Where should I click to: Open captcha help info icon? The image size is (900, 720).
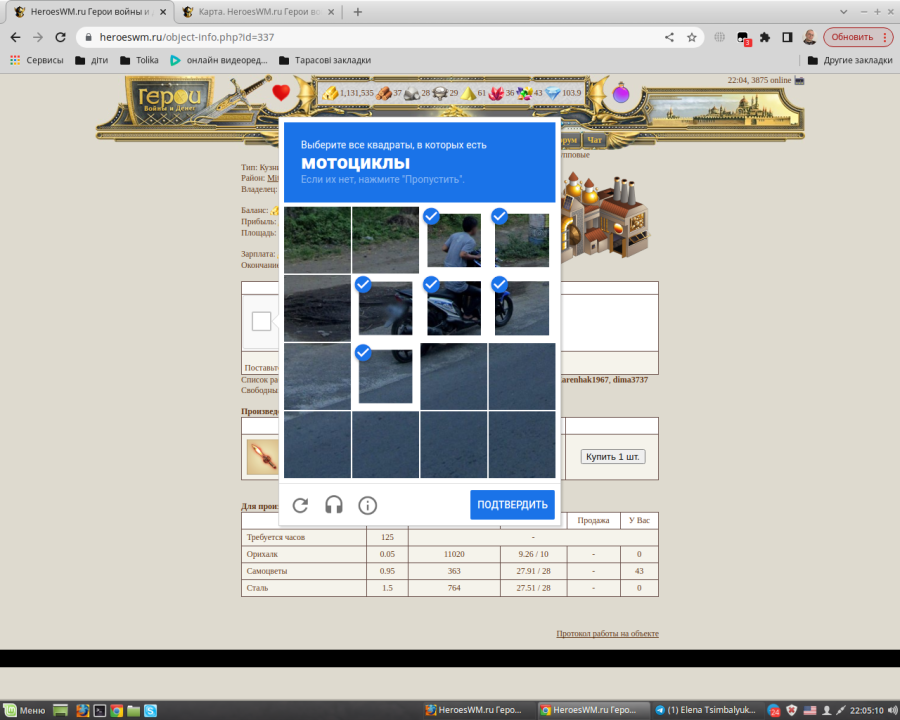tap(368, 505)
